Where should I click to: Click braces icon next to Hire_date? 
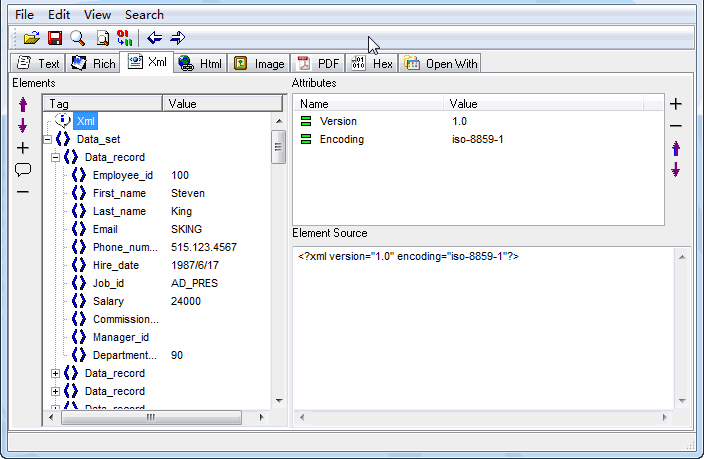coord(79,265)
